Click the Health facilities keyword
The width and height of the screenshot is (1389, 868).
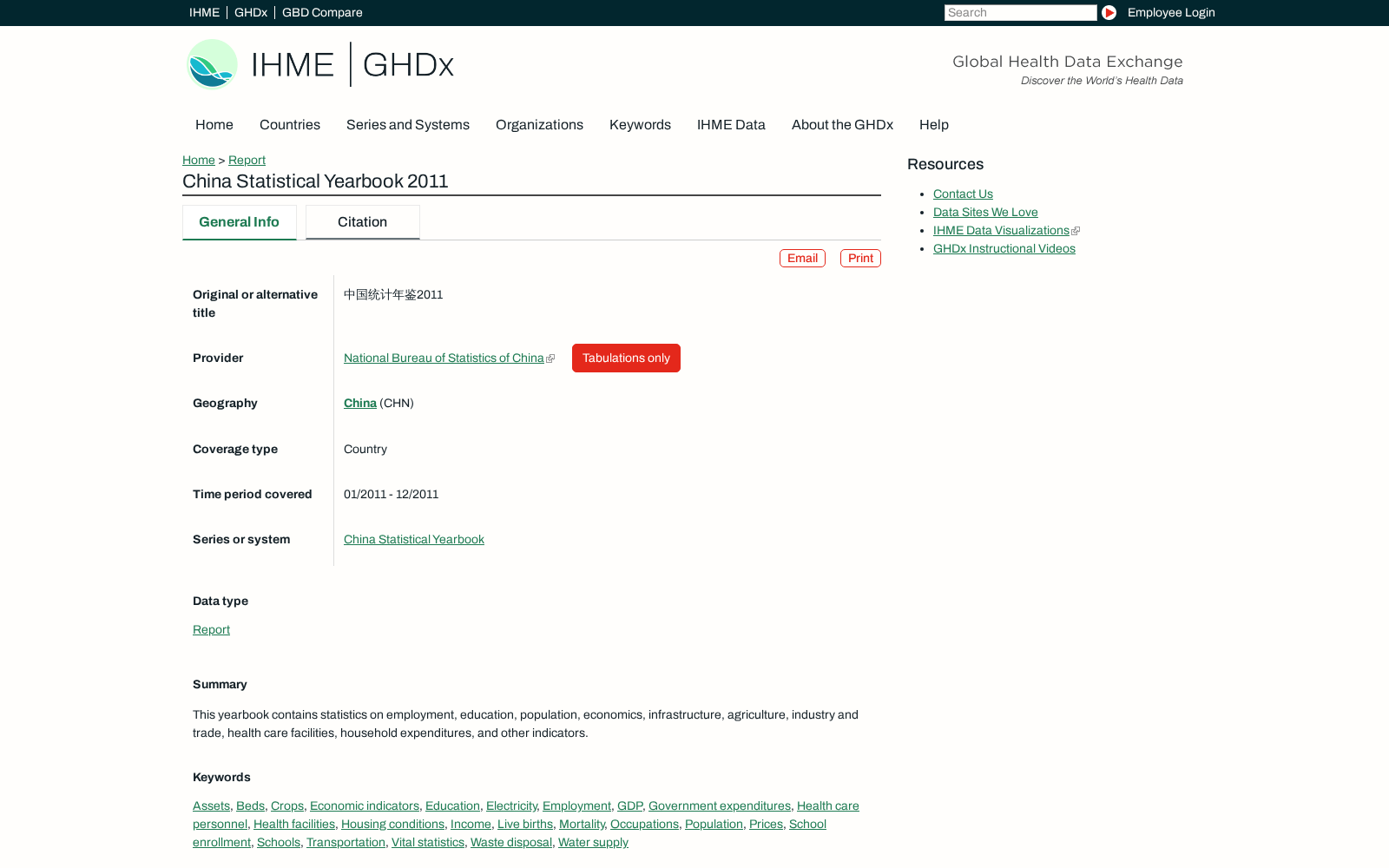294,824
